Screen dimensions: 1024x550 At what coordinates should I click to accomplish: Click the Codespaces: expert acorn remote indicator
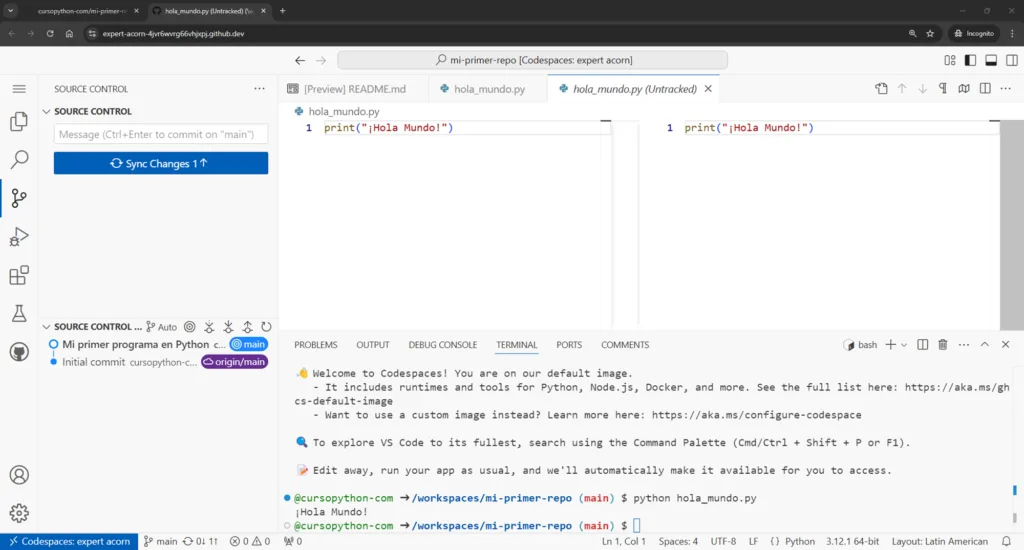(x=69, y=542)
